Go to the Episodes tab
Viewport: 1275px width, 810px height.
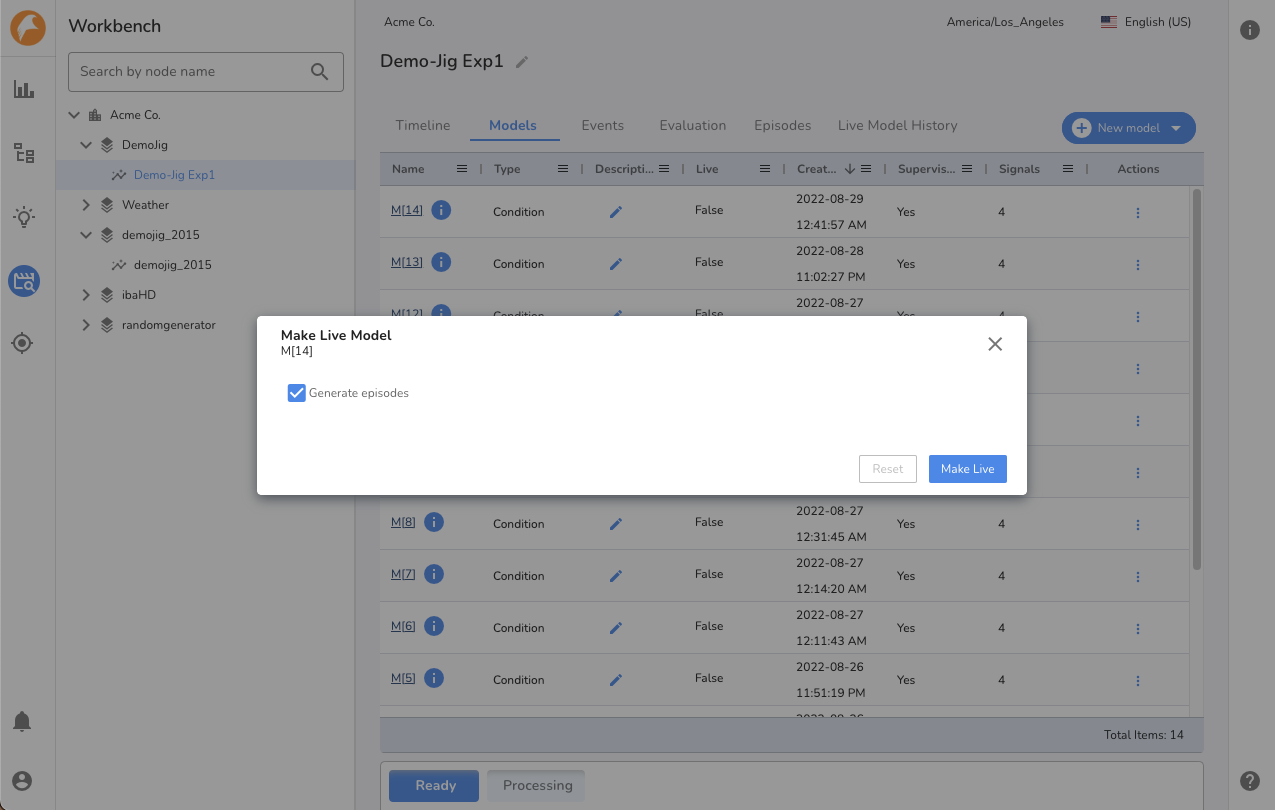(783, 126)
